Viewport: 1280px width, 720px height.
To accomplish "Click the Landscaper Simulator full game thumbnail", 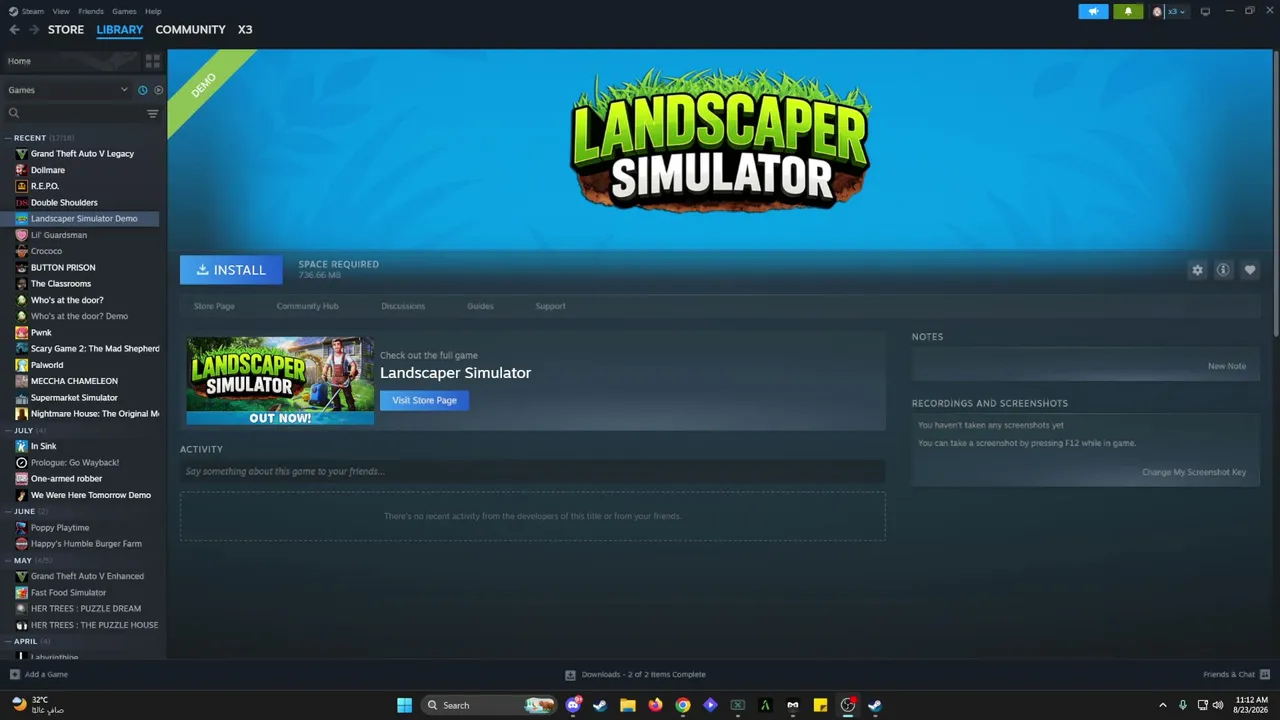I will point(280,381).
